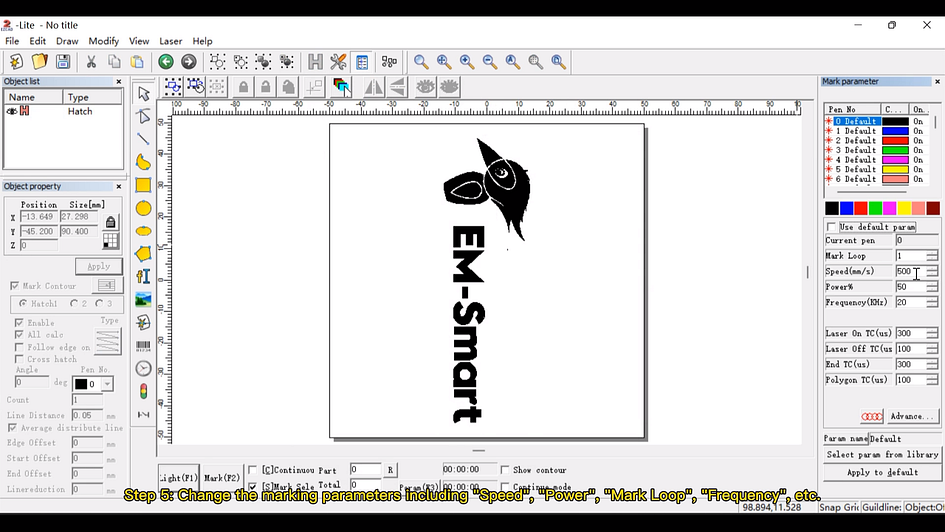Click the green Undo arrow
945x532 pixels.
click(x=166, y=61)
